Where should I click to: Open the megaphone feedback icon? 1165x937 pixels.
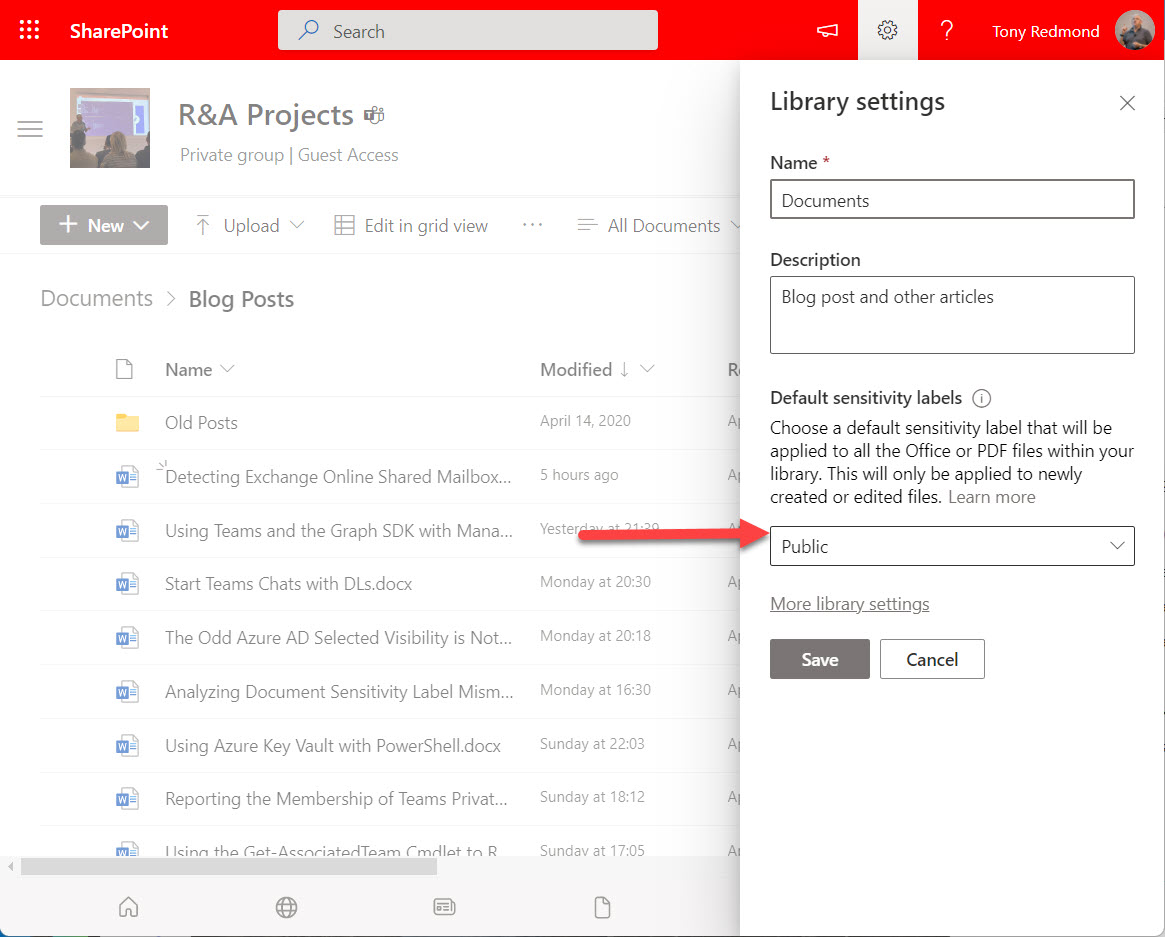point(827,30)
